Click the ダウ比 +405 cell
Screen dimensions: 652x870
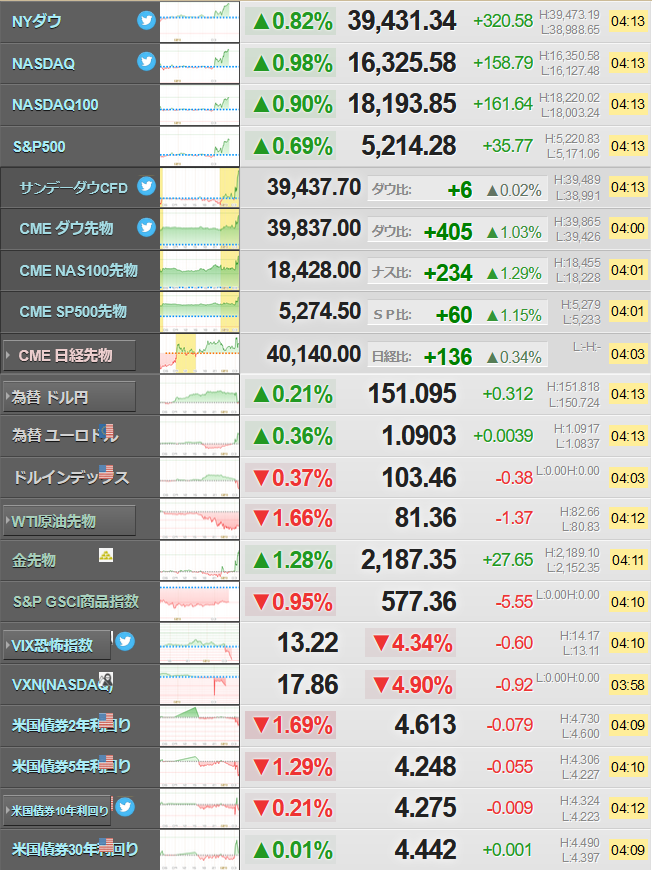pyautogui.click(x=457, y=231)
